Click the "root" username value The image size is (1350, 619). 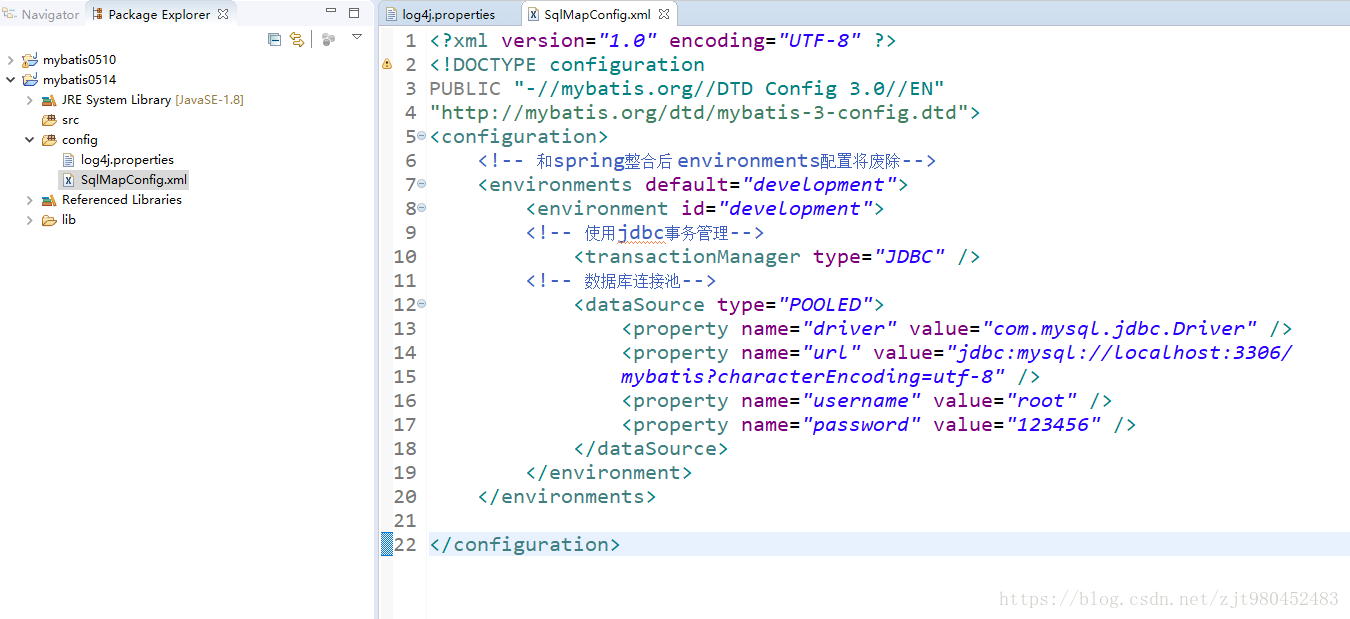(1041, 401)
